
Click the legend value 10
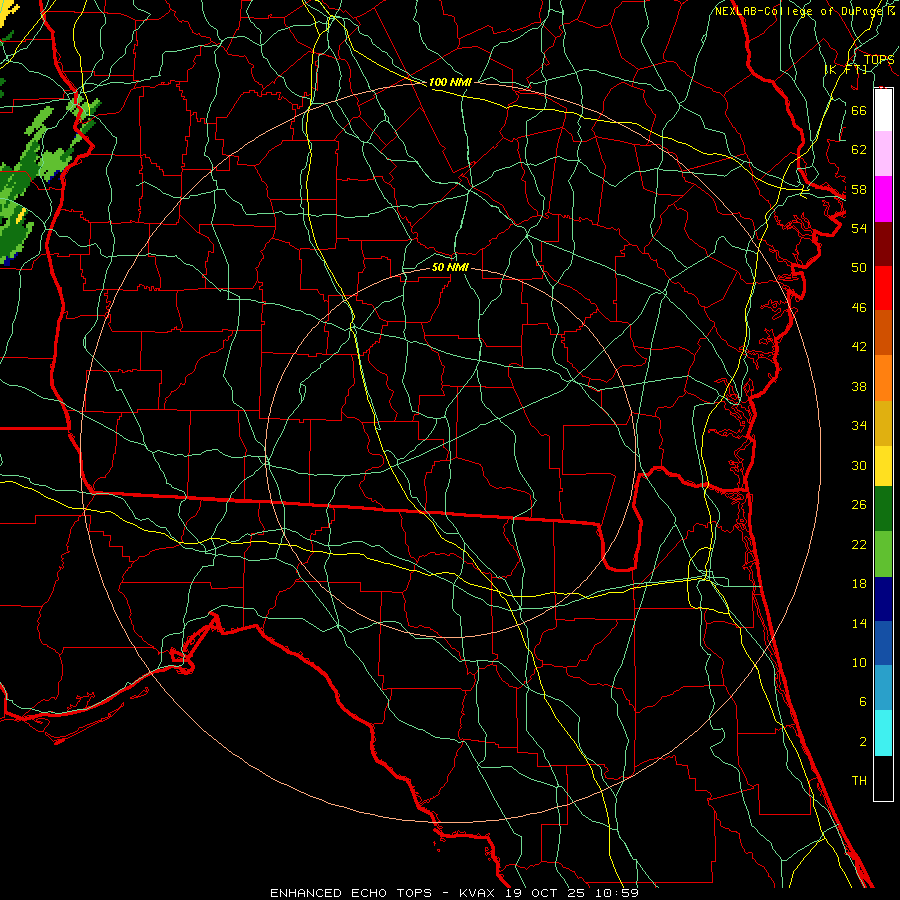[859, 663]
